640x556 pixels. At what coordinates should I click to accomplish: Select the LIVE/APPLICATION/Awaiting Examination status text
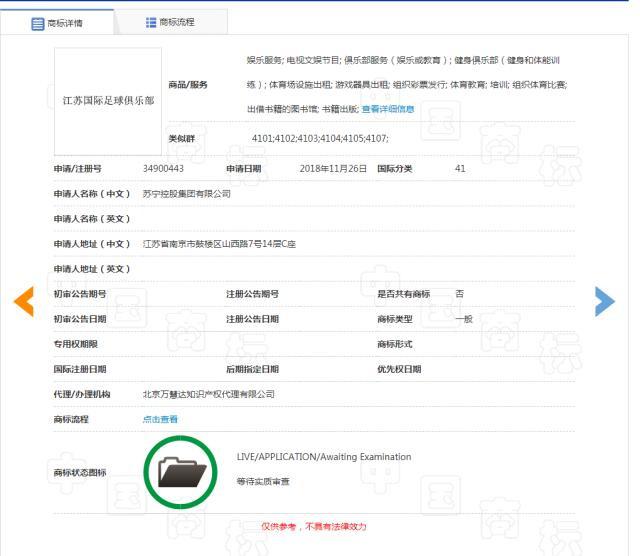pyautogui.click(x=324, y=457)
